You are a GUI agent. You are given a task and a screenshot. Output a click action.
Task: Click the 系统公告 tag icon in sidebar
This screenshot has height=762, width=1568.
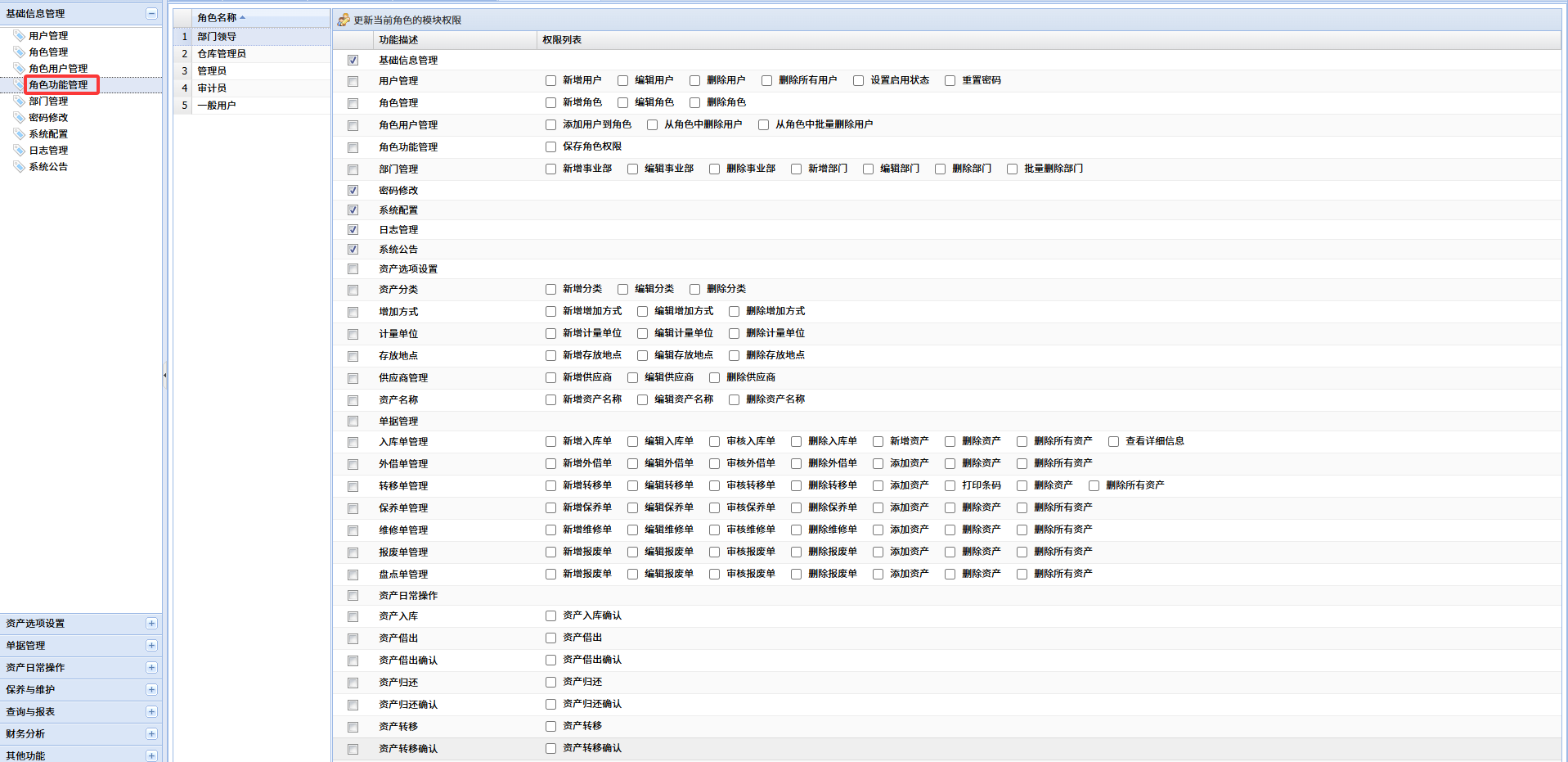[20, 167]
